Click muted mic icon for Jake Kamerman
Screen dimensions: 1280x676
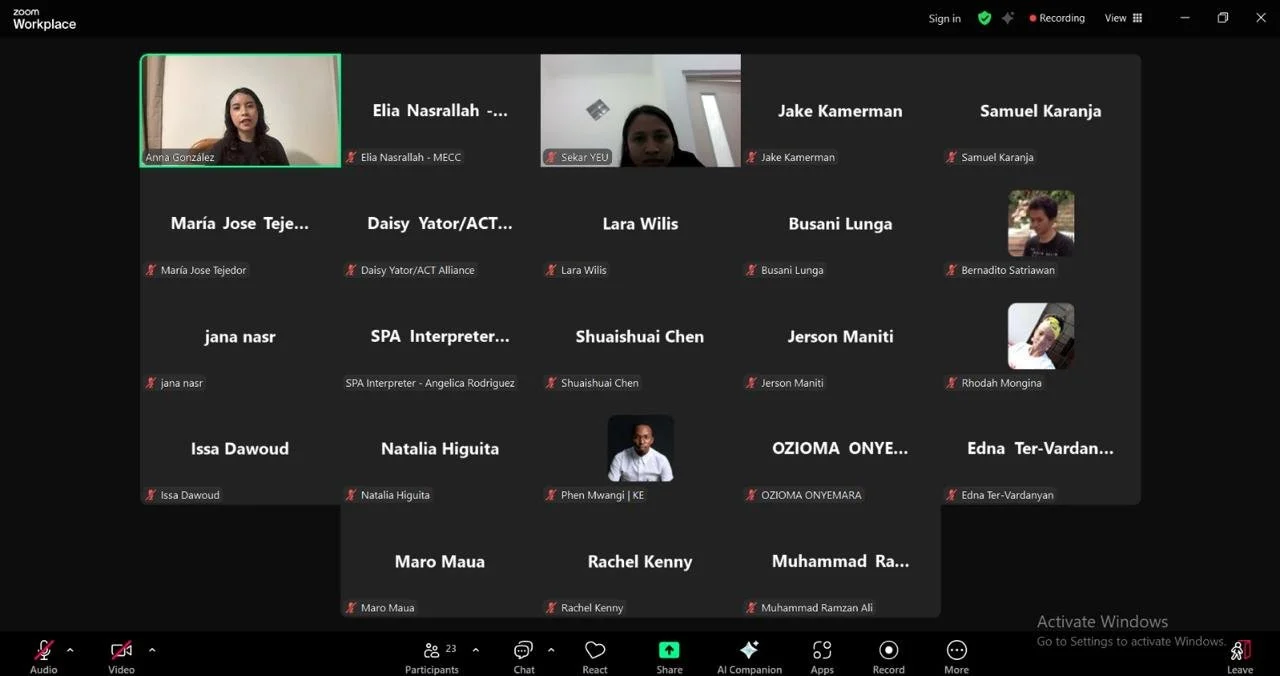click(x=751, y=157)
